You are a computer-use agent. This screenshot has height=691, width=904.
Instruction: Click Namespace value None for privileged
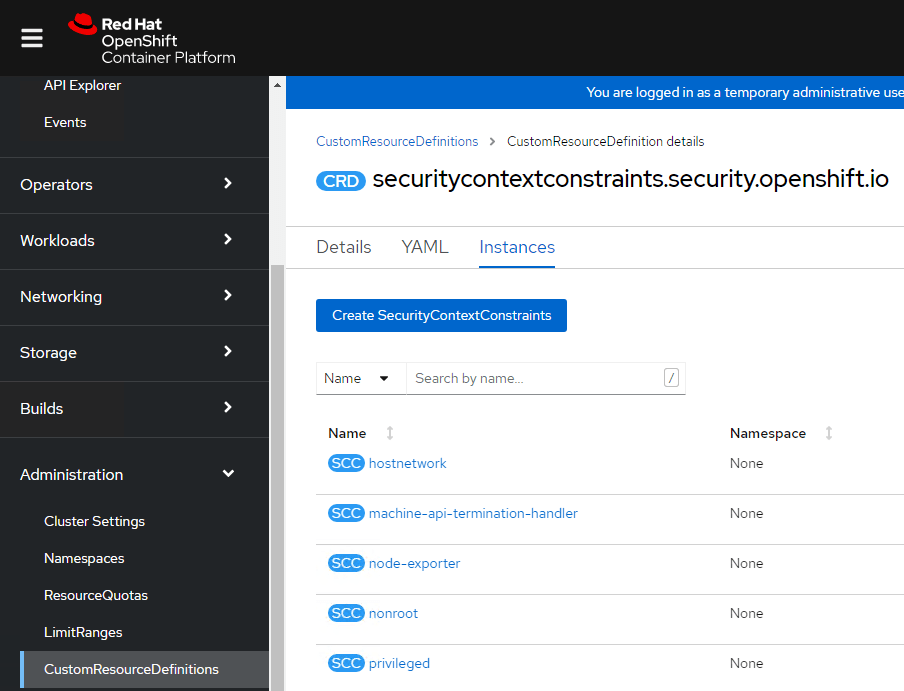click(747, 663)
